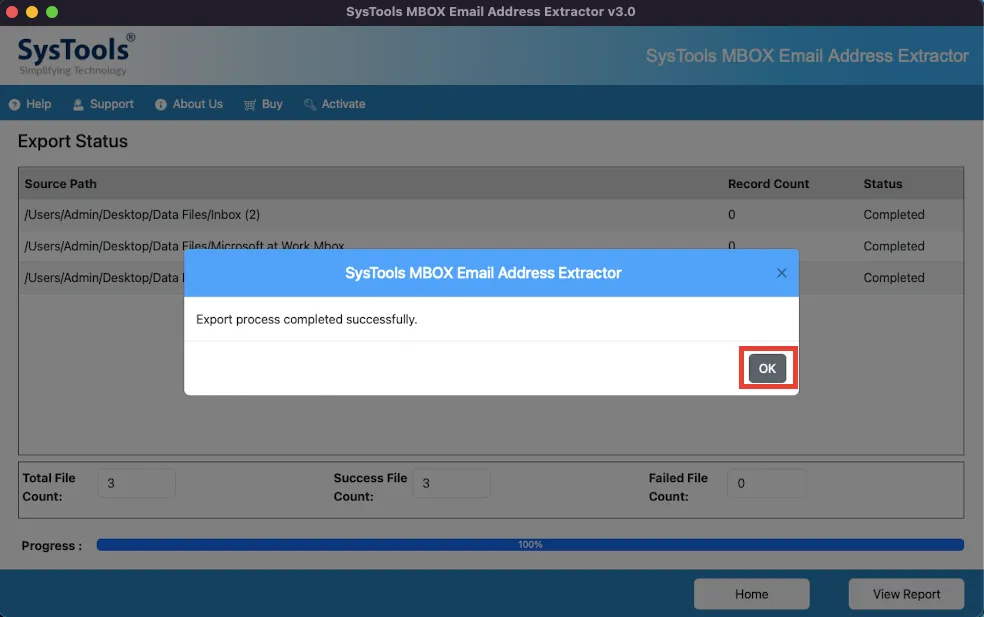Open the About Us menu label
984x617 pixels.
tap(198, 104)
